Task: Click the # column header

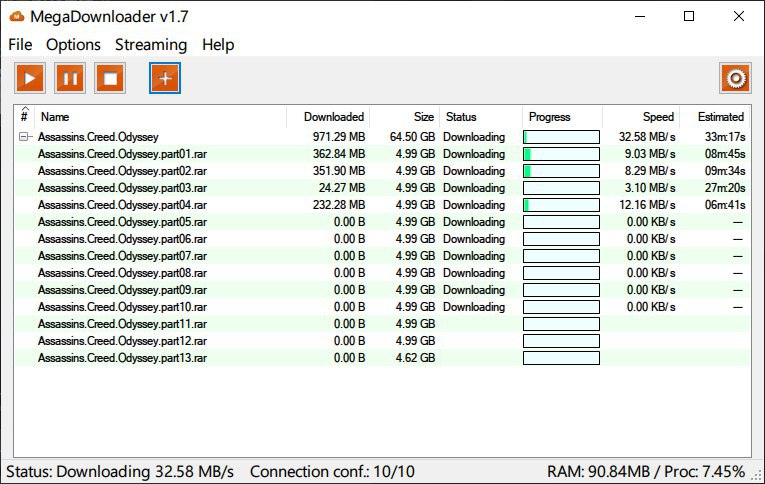Action: click(x=24, y=117)
